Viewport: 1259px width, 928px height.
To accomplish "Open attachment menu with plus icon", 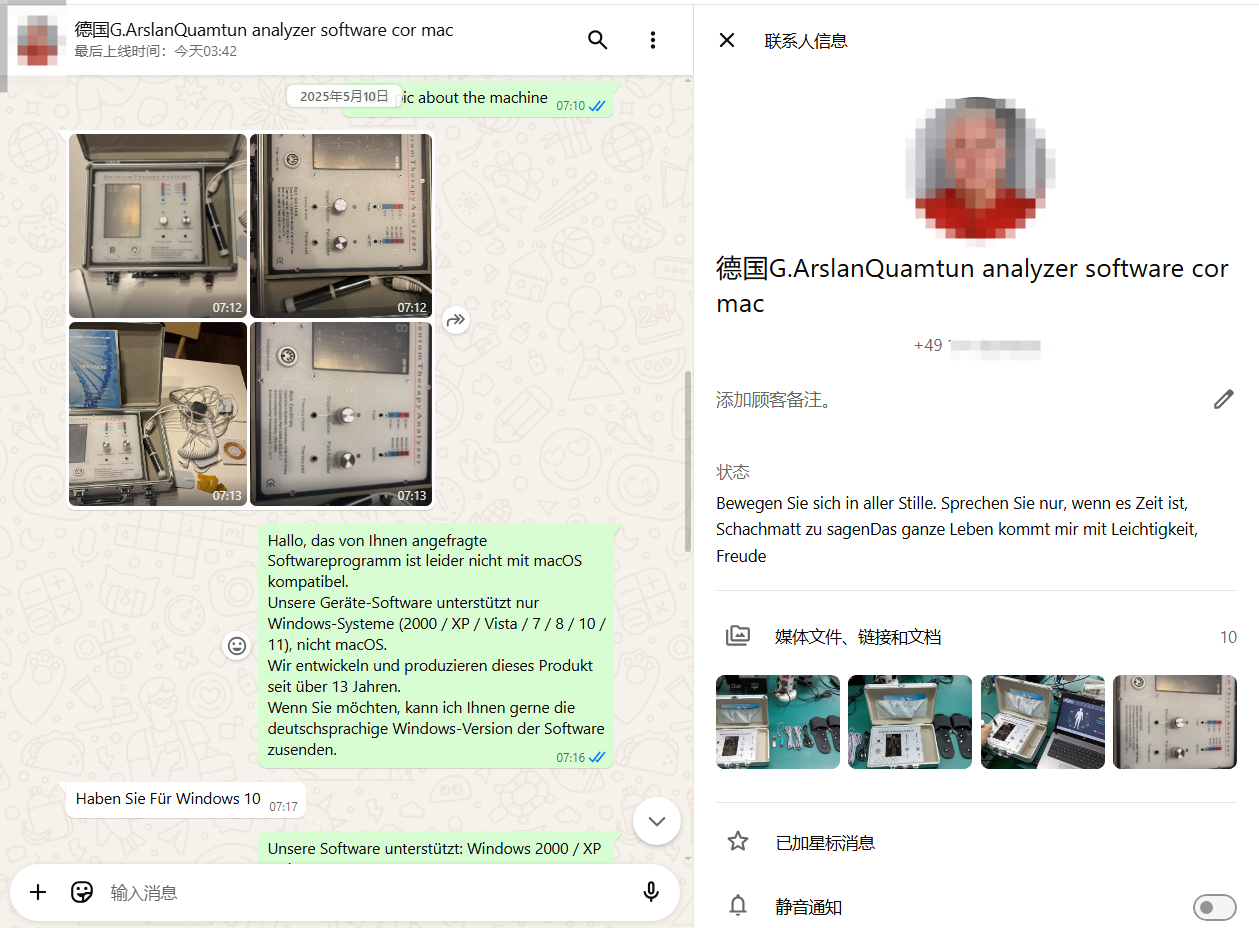I will [38, 892].
